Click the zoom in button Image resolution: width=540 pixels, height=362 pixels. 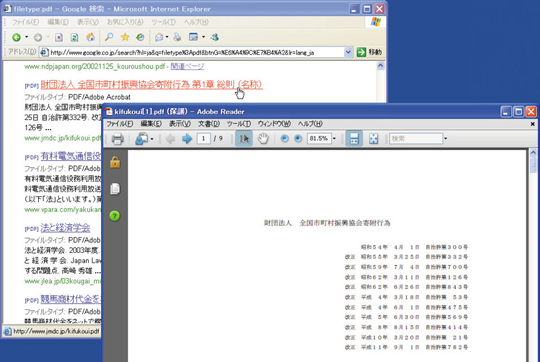(298, 138)
